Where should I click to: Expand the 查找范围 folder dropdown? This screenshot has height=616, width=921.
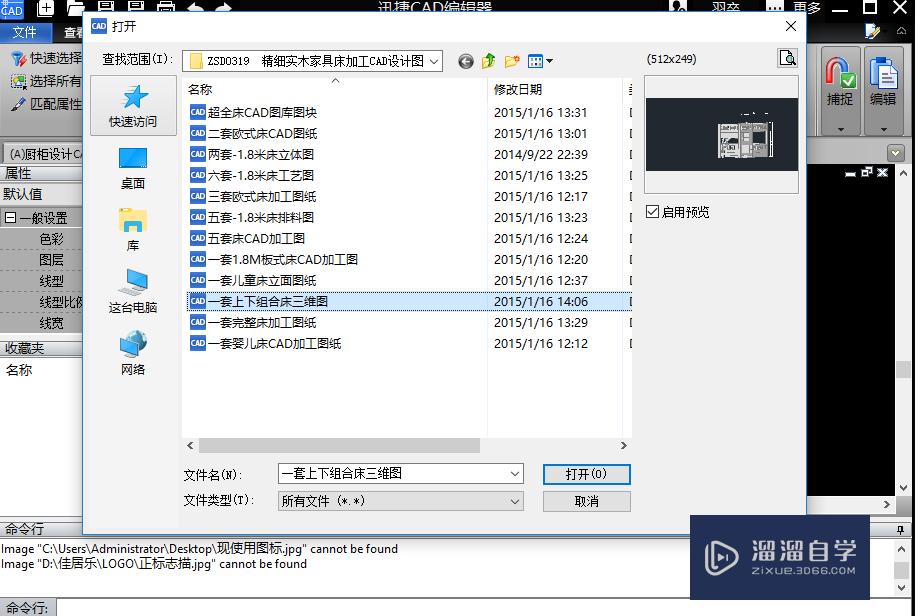[433, 61]
